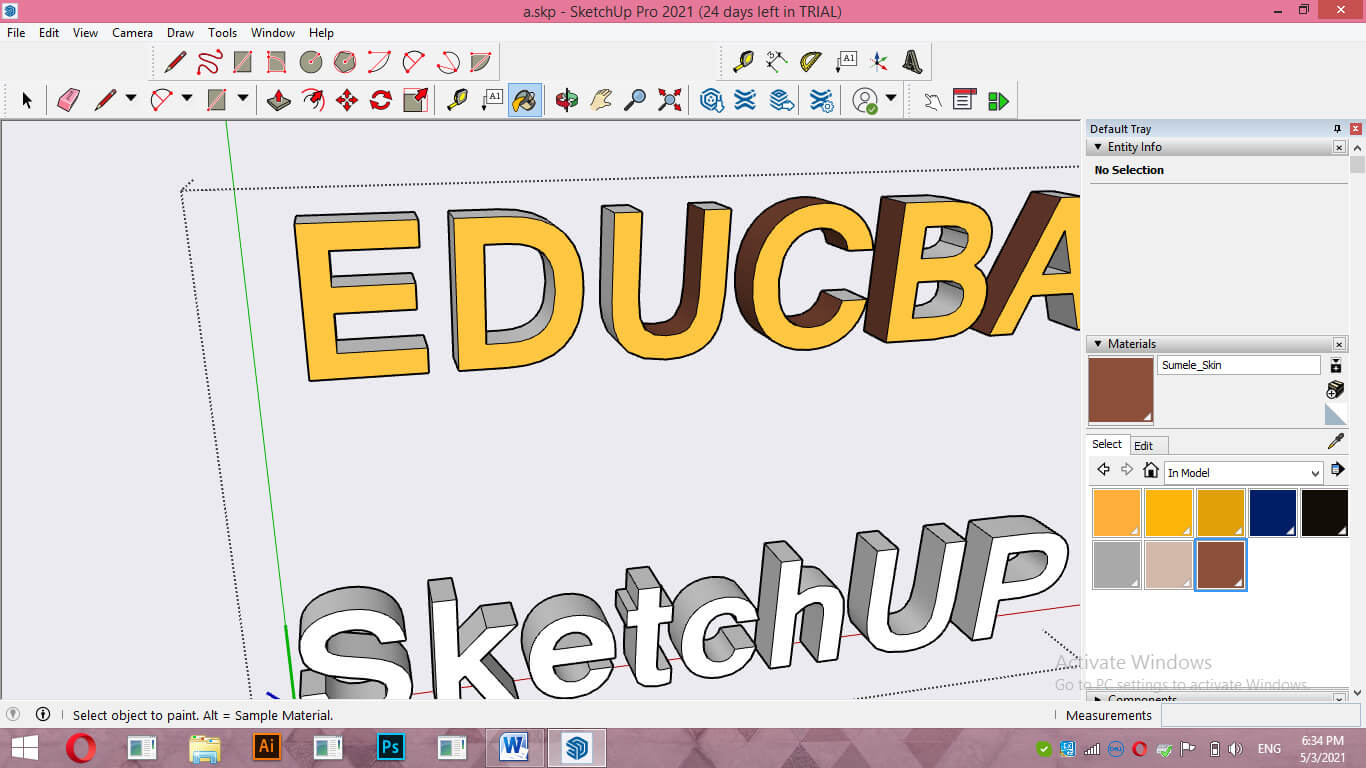Click Zoom Extents

tap(670, 100)
